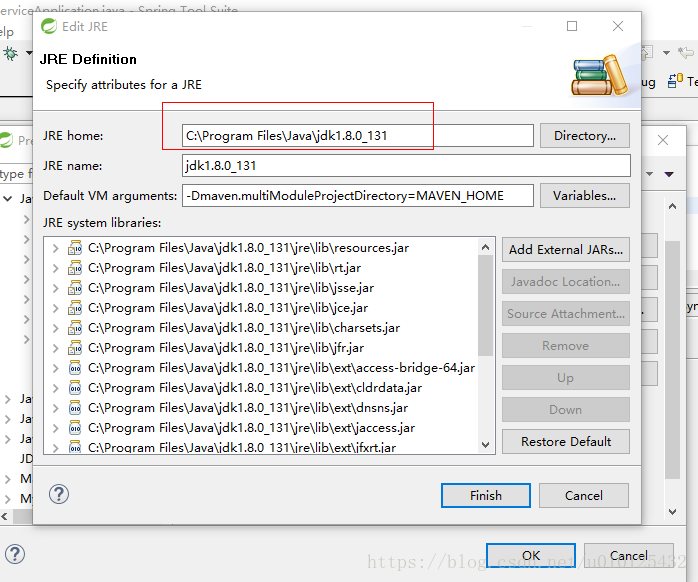The image size is (698, 582).
Task: Select row ending in ext\cldrdata.jar
Action: click(255, 388)
